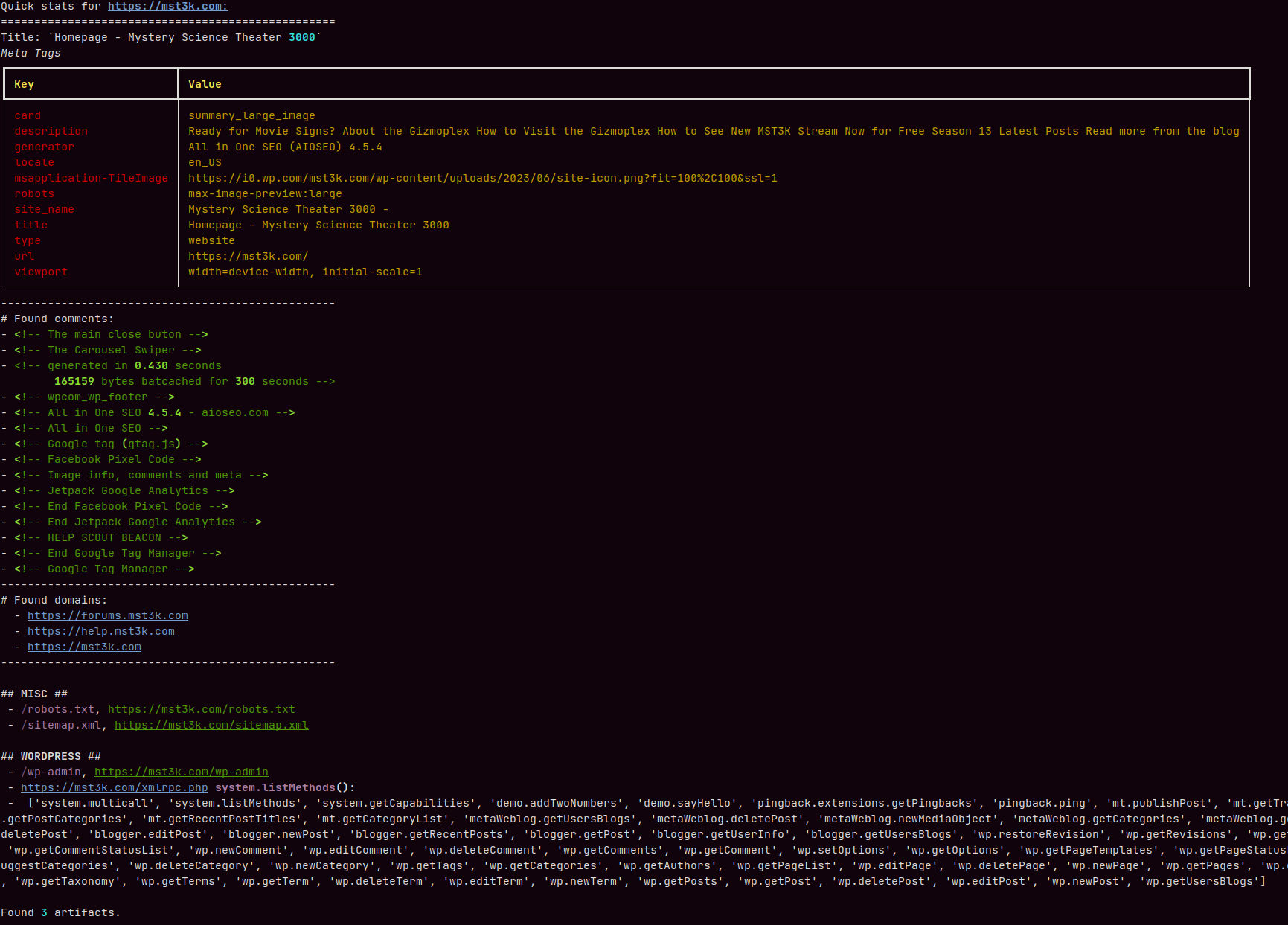Open the wp-admin URL link
The height and width of the screenshot is (925, 1288).
(x=182, y=772)
